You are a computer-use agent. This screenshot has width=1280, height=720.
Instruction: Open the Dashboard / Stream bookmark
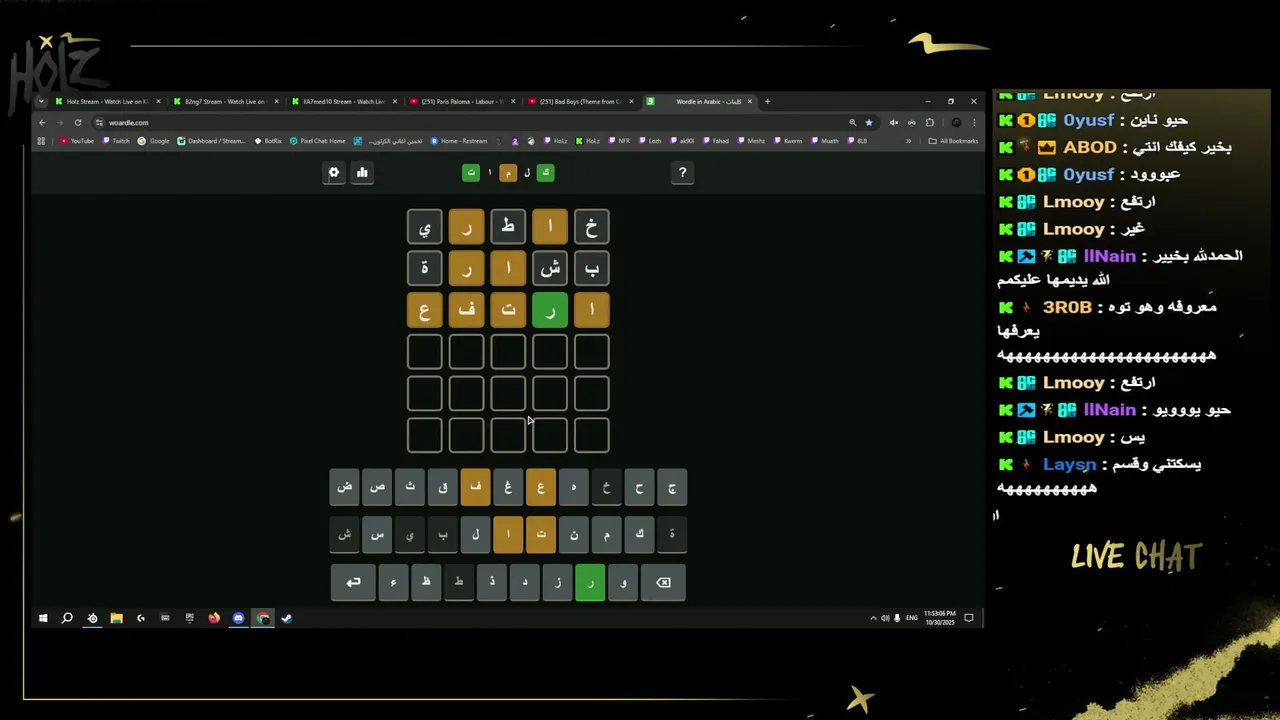coord(211,141)
